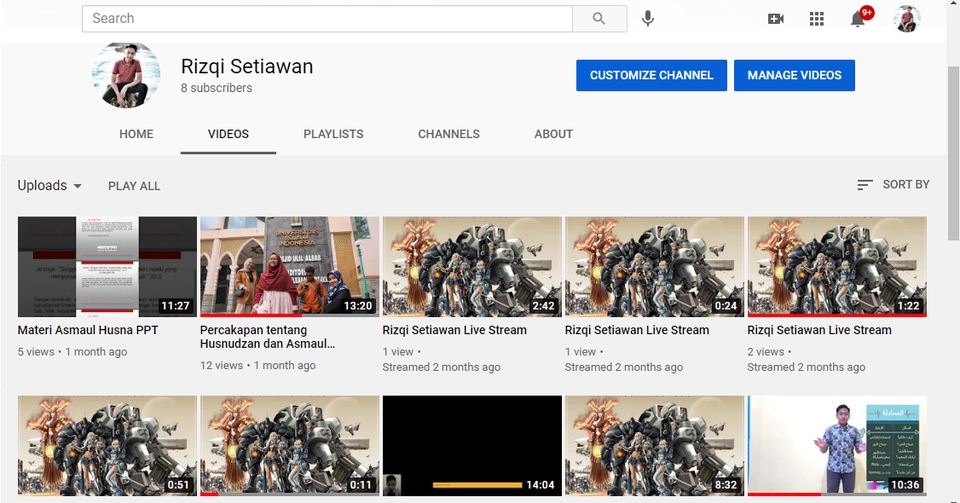This screenshot has width=960, height=503.
Task: Click MANAGE VIDEOS button
Action: (794, 75)
